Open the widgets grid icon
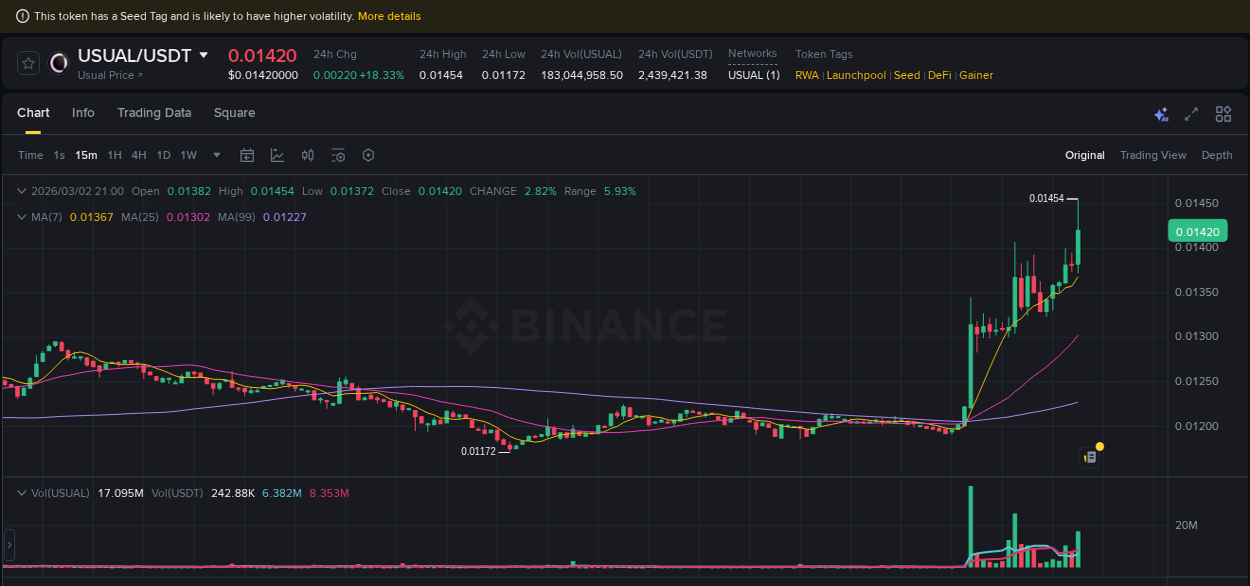 point(1223,114)
